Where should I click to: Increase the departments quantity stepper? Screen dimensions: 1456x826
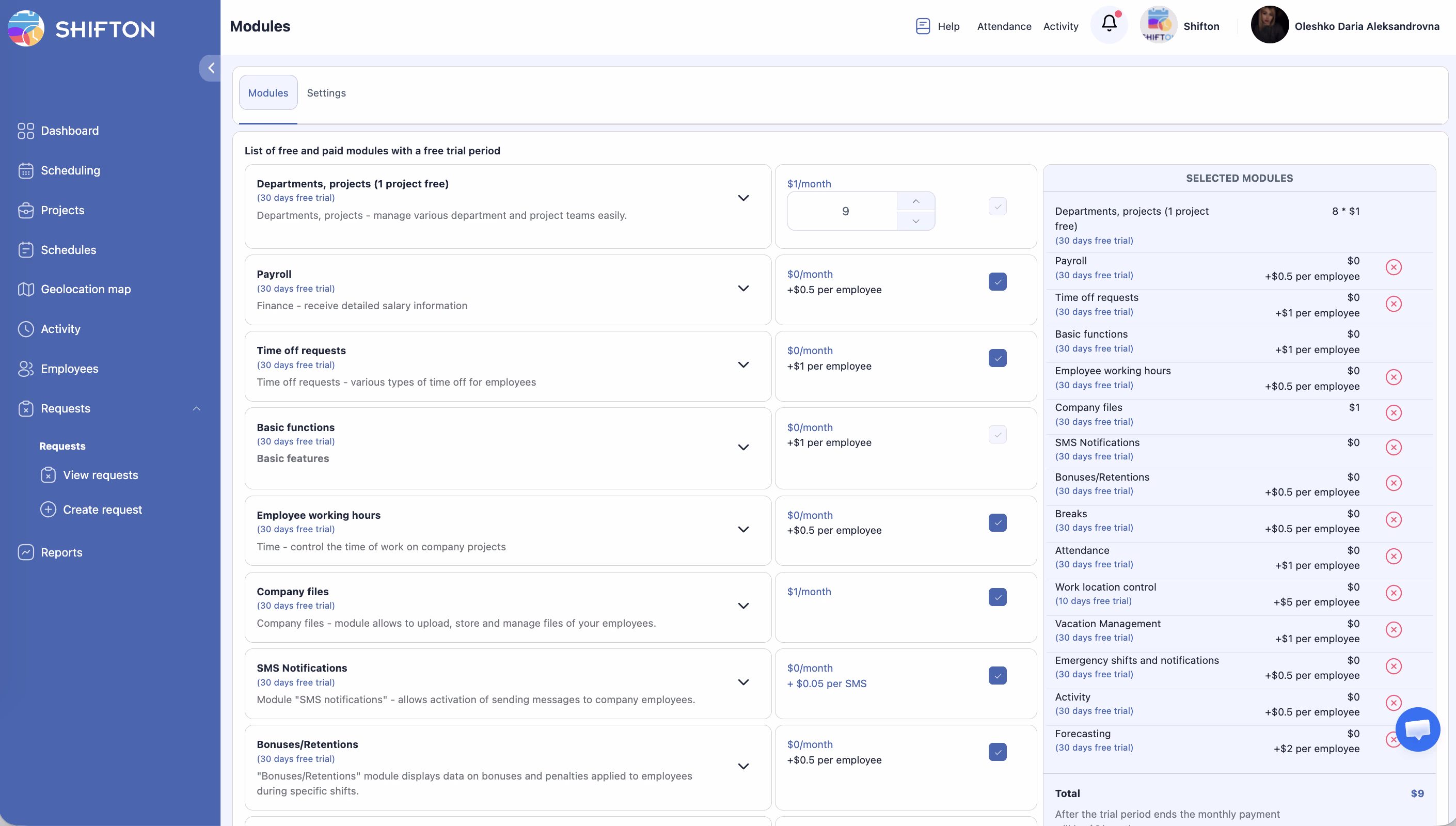click(x=915, y=201)
